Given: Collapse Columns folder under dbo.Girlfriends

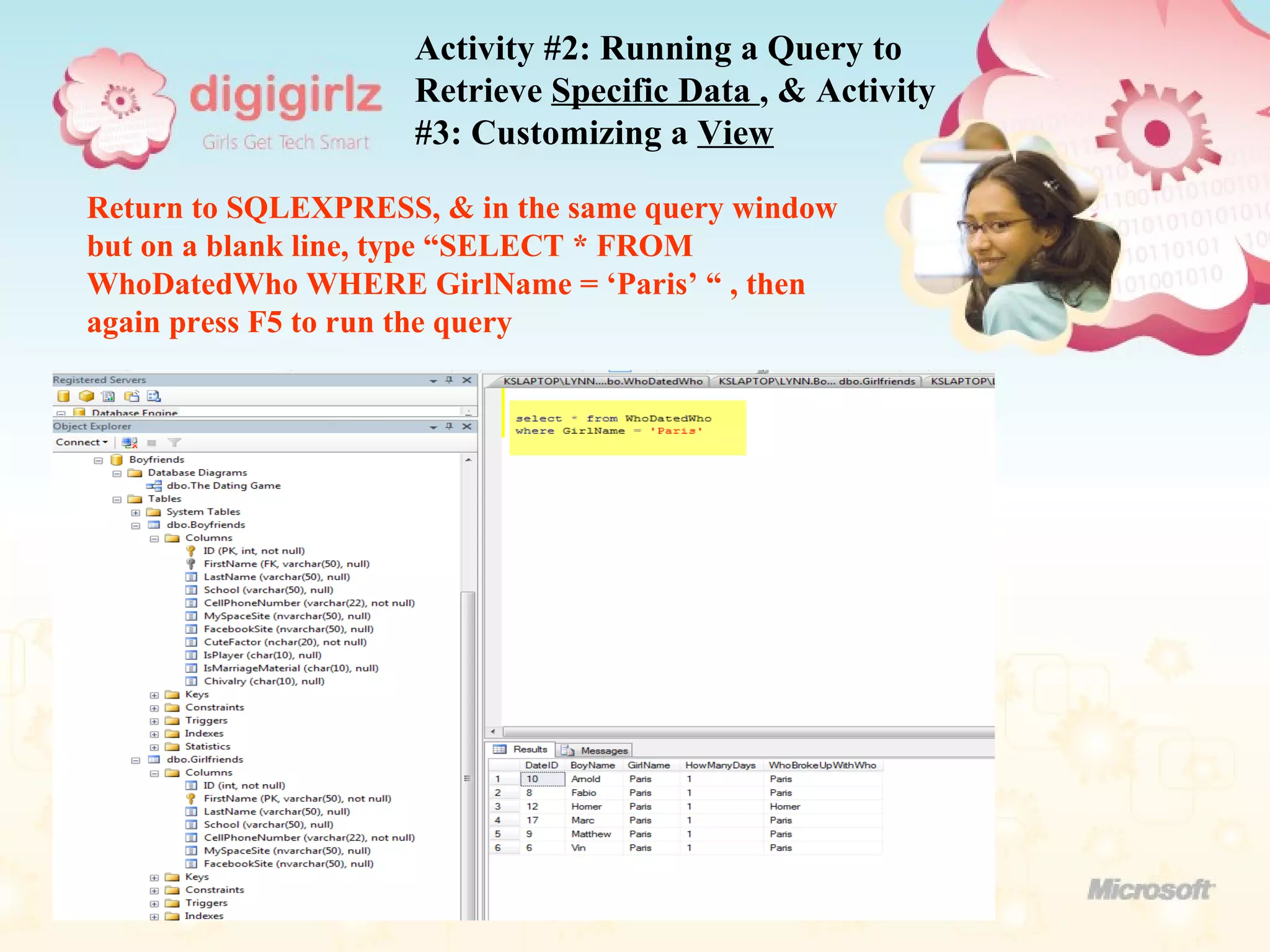Looking at the screenshot, I should pos(154,773).
